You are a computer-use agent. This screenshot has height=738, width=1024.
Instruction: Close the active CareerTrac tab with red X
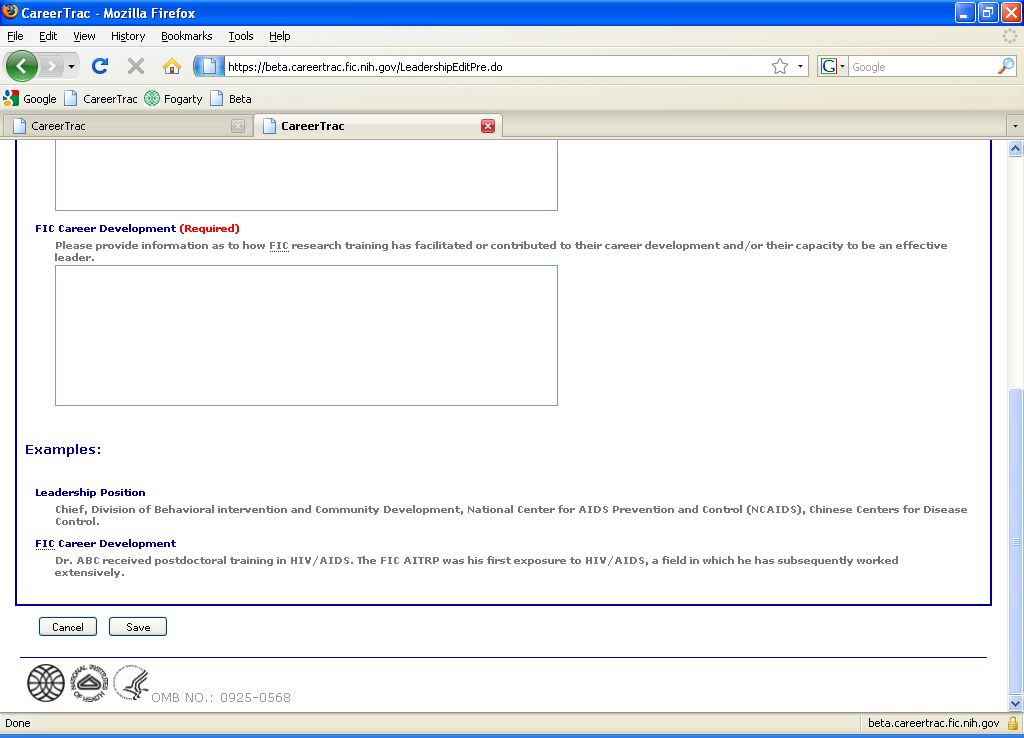488,126
